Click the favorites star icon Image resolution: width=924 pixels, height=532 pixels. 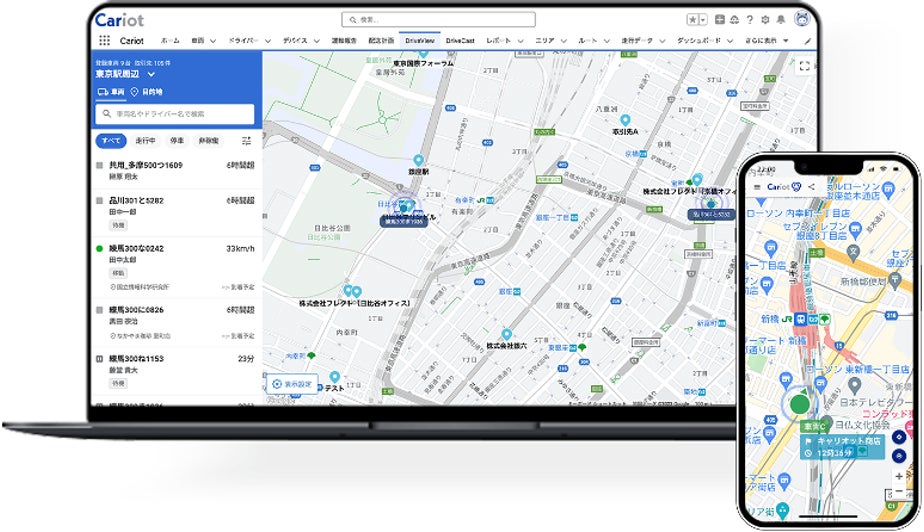pos(693,19)
